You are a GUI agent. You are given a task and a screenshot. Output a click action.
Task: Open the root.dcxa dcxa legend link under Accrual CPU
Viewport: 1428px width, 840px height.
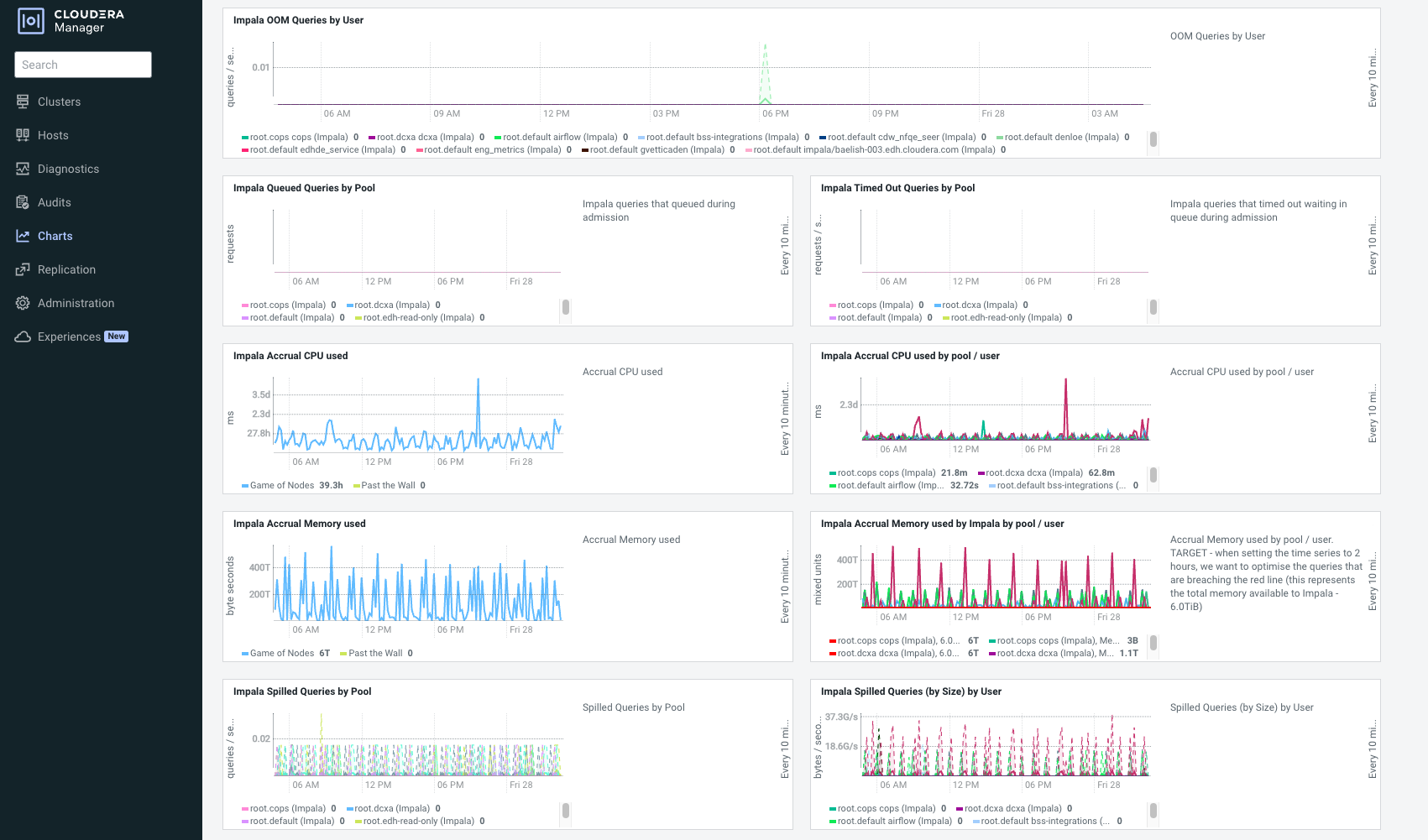(1034, 472)
